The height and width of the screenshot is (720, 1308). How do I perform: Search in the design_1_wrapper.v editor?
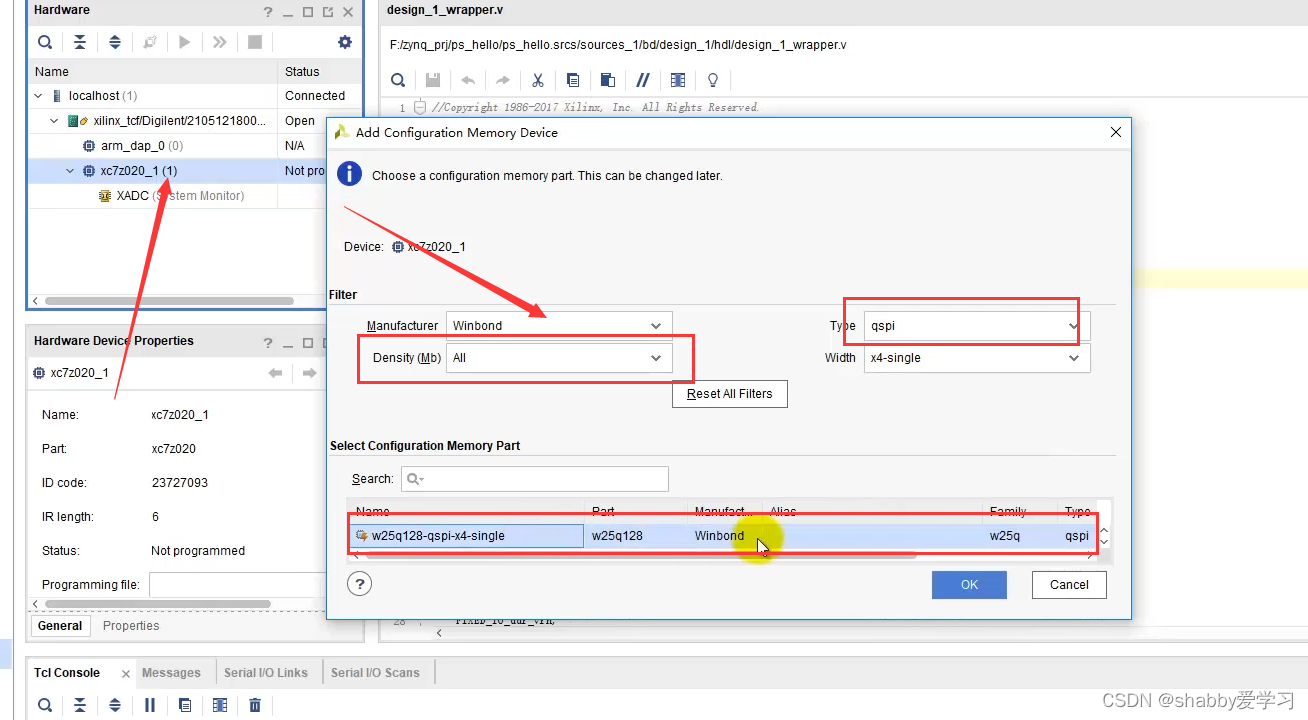pyautogui.click(x=398, y=80)
